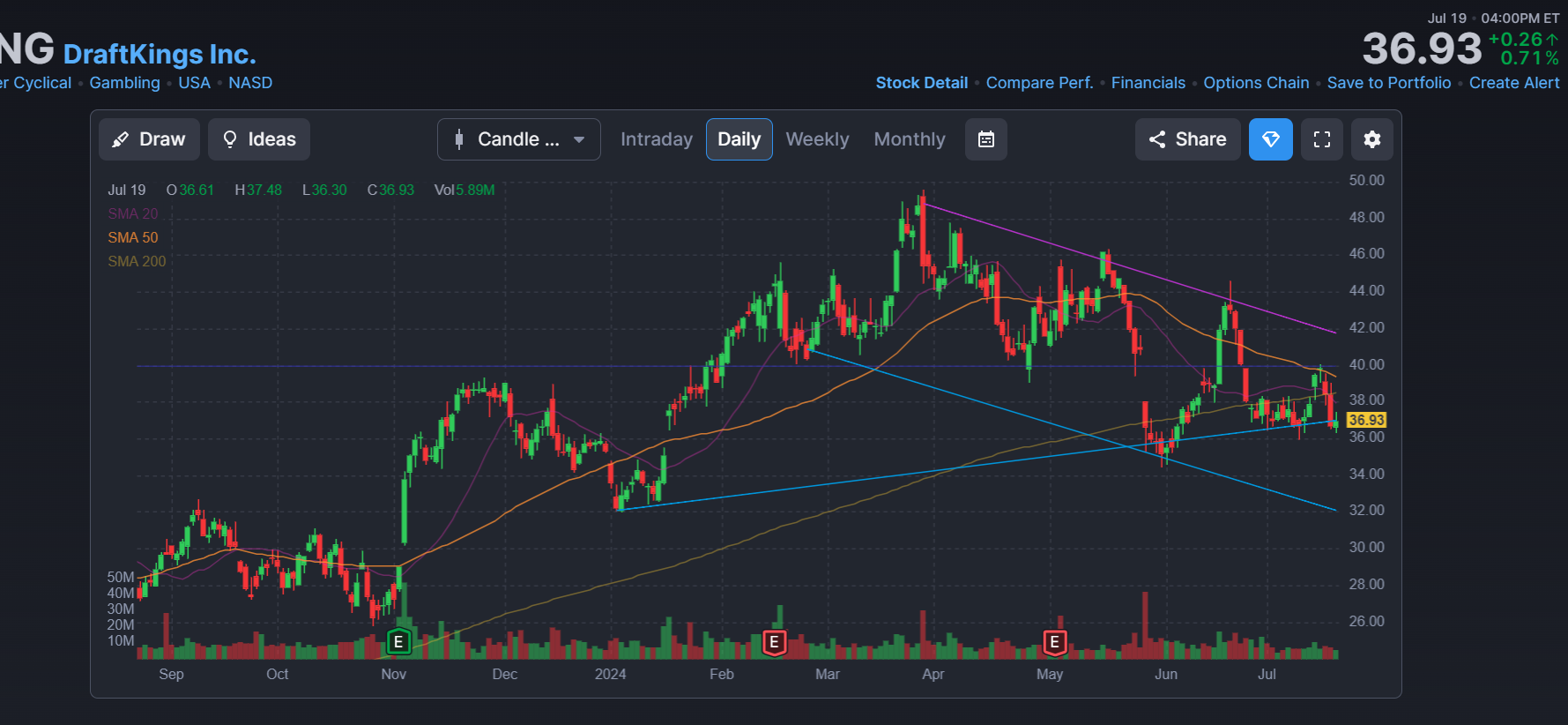Click Create Alert link
The height and width of the screenshot is (725, 1568).
coord(1514,83)
